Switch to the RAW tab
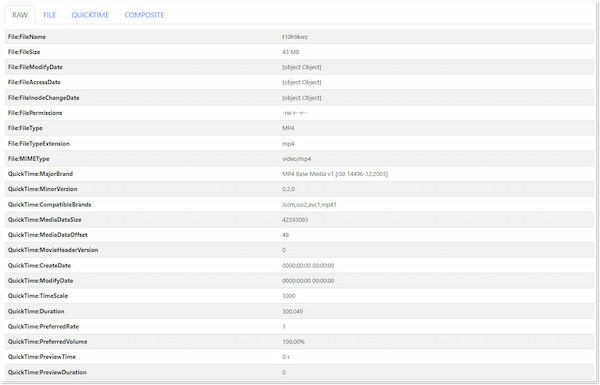 coord(20,15)
